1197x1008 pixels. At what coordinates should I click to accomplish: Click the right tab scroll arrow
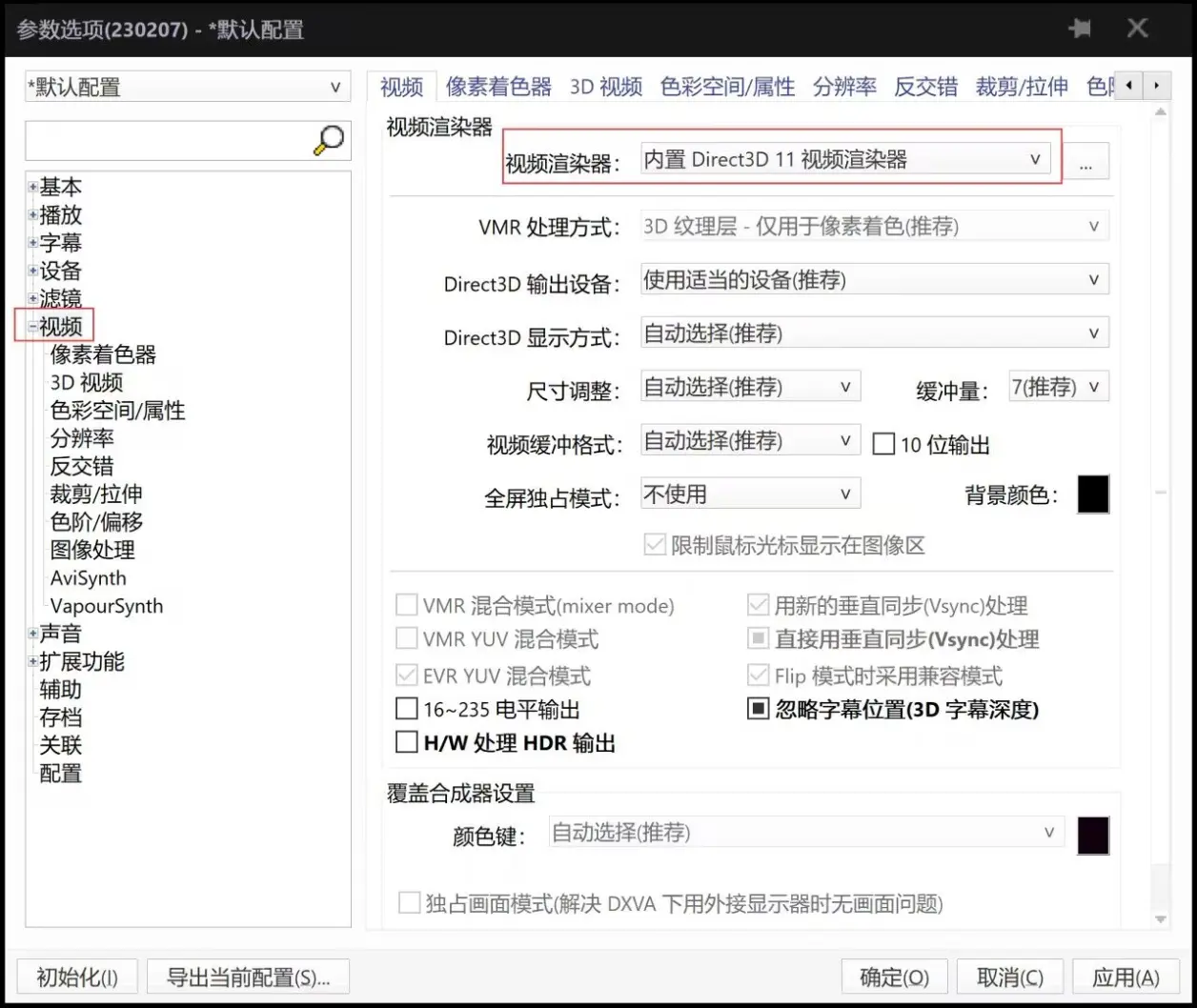coord(1157,85)
